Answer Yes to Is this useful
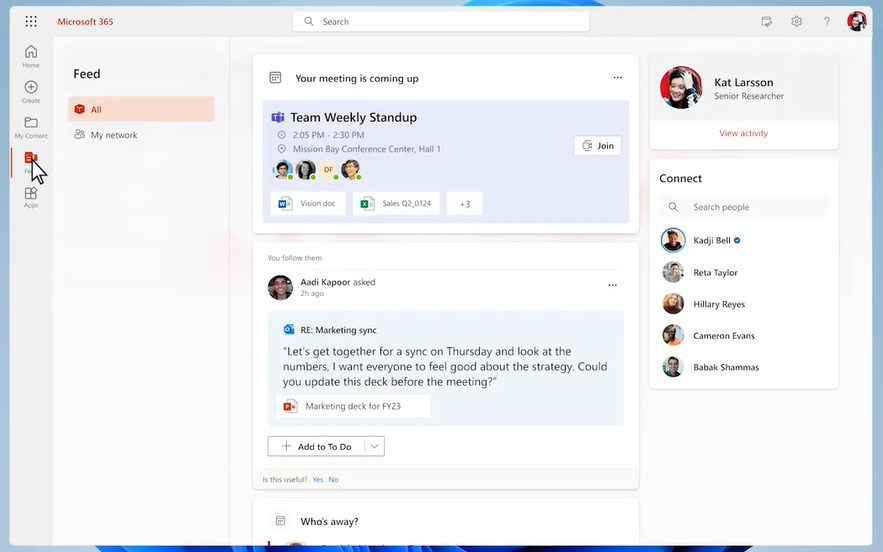This screenshot has width=883, height=552. click(x=318, y=479)
